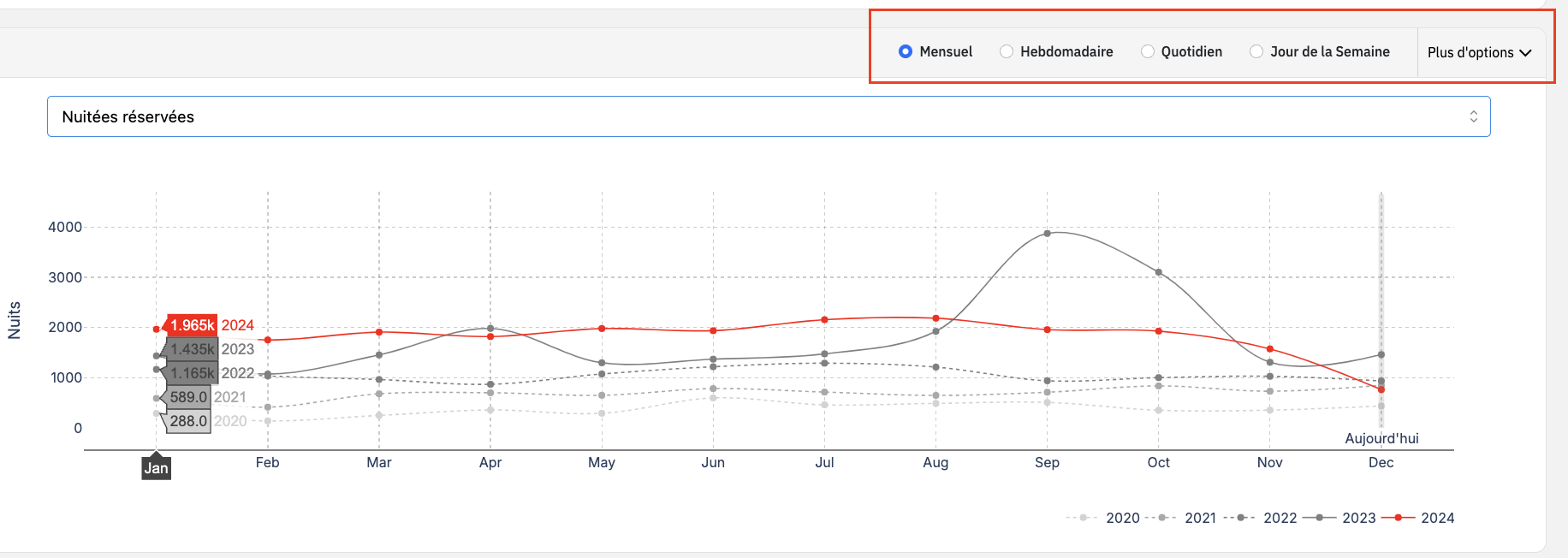
Task: Click the Jan axis label
Action: pyautogui.click(x=156, y=468)
